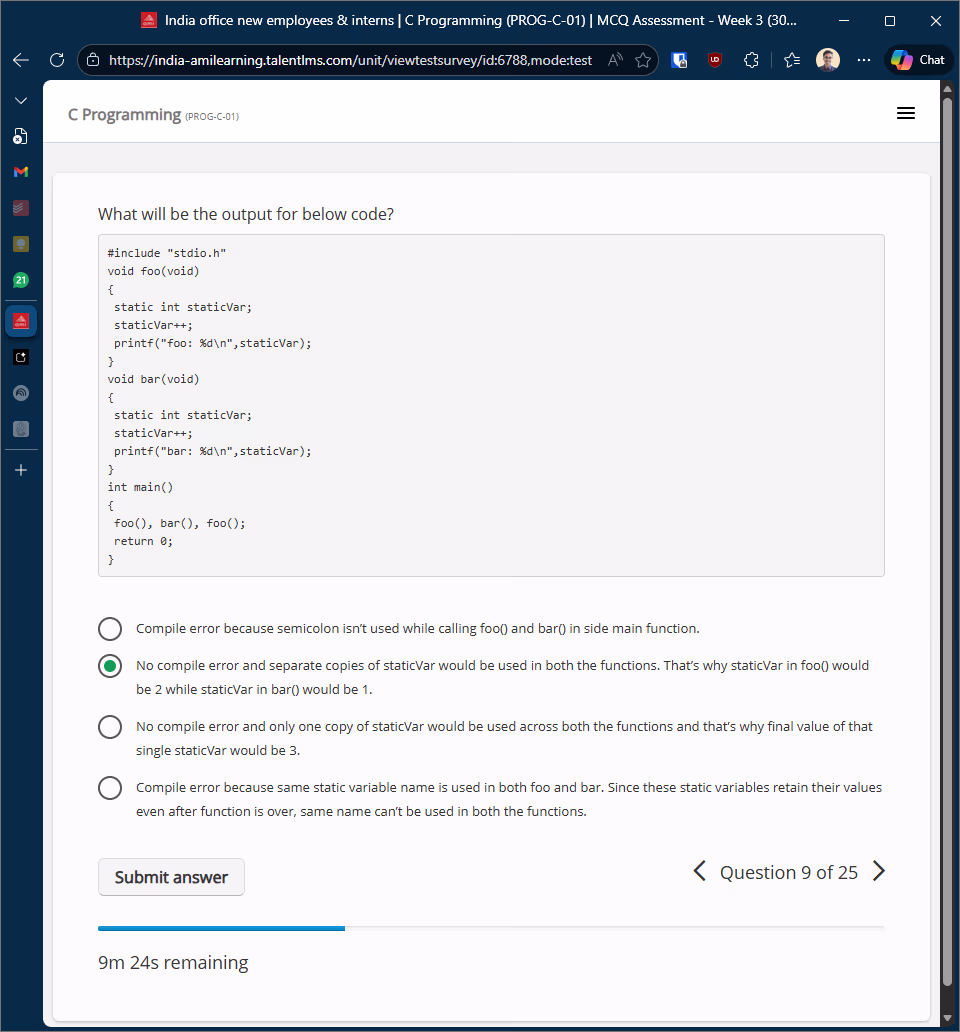Select the semicolon compile error option
Image resolution: width=960 pixels, height=1032 pixels.
pyautogui.click(x=110, y=629)
